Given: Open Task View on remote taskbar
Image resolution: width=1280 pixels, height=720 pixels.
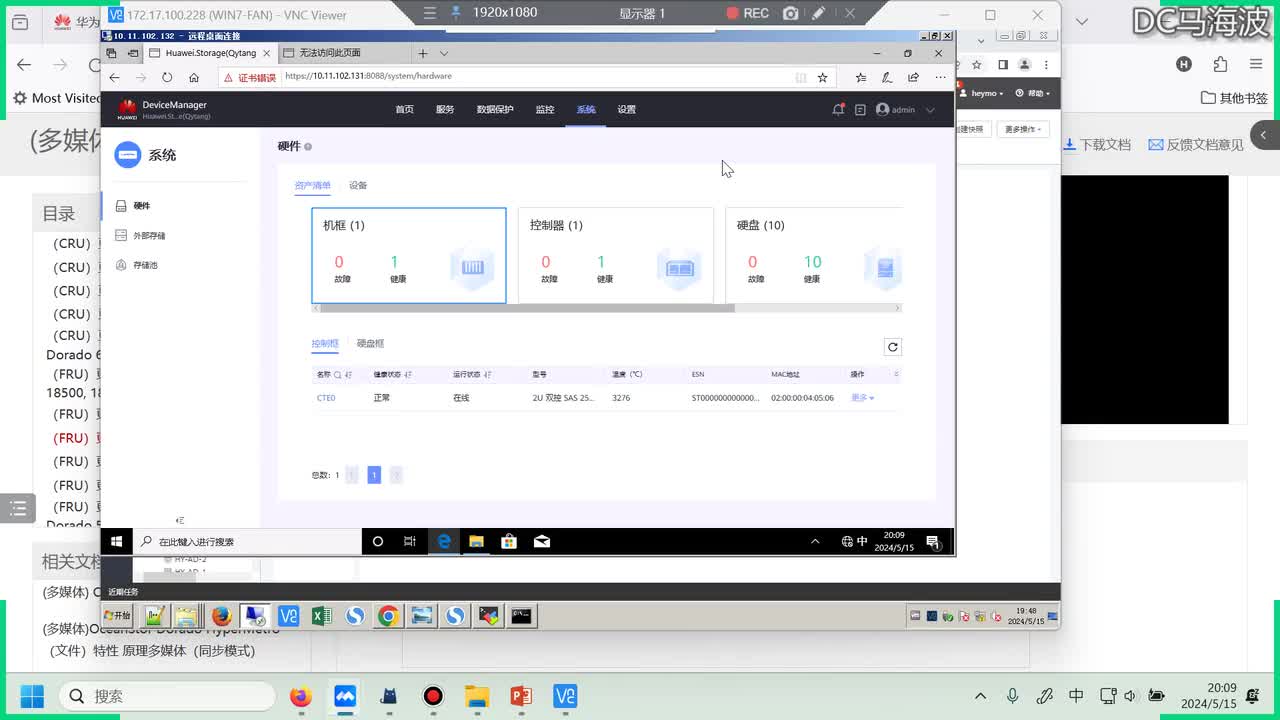Looking at the screenshot, I should pos(410,541).
